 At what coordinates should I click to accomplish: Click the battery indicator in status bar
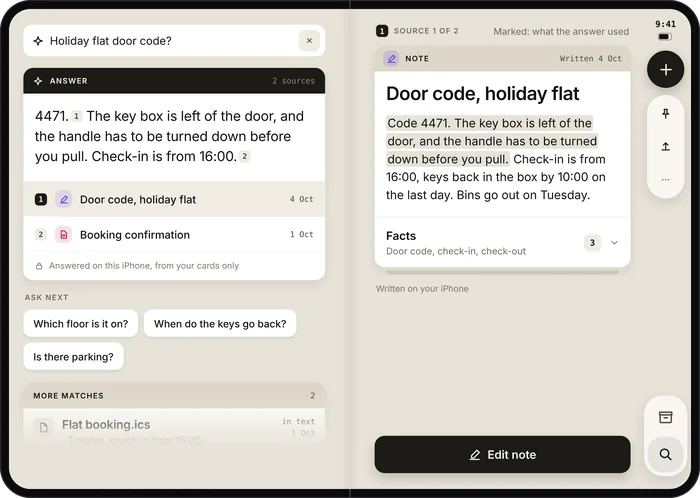click(665, 37)
